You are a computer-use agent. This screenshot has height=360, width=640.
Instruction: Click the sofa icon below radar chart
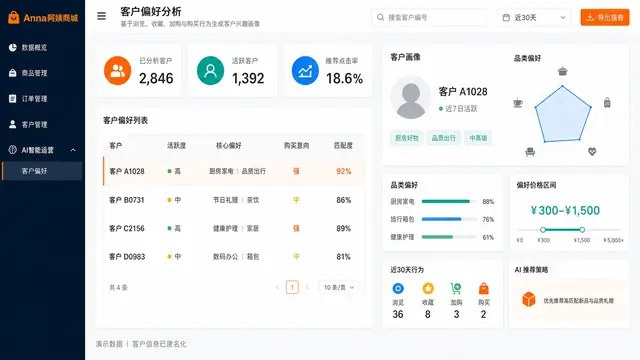530,152
